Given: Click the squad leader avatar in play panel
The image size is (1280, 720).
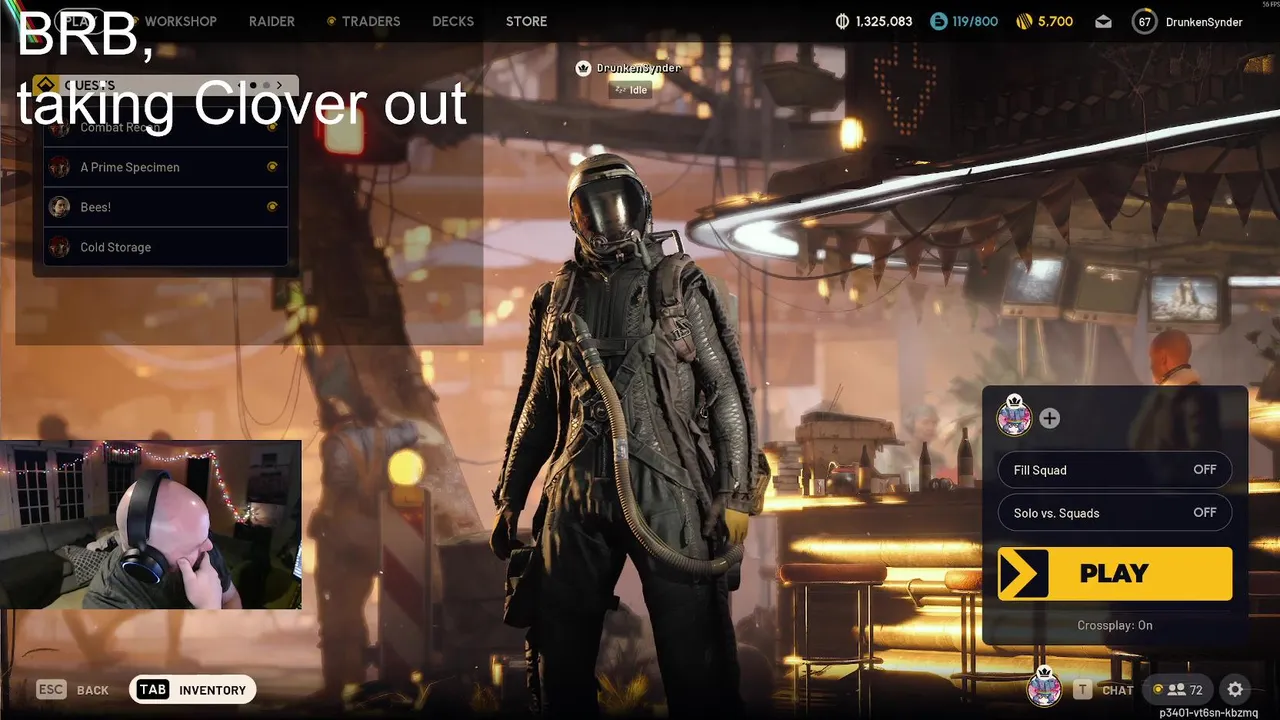Looking at the screenshot, I should pos(1014,416).
